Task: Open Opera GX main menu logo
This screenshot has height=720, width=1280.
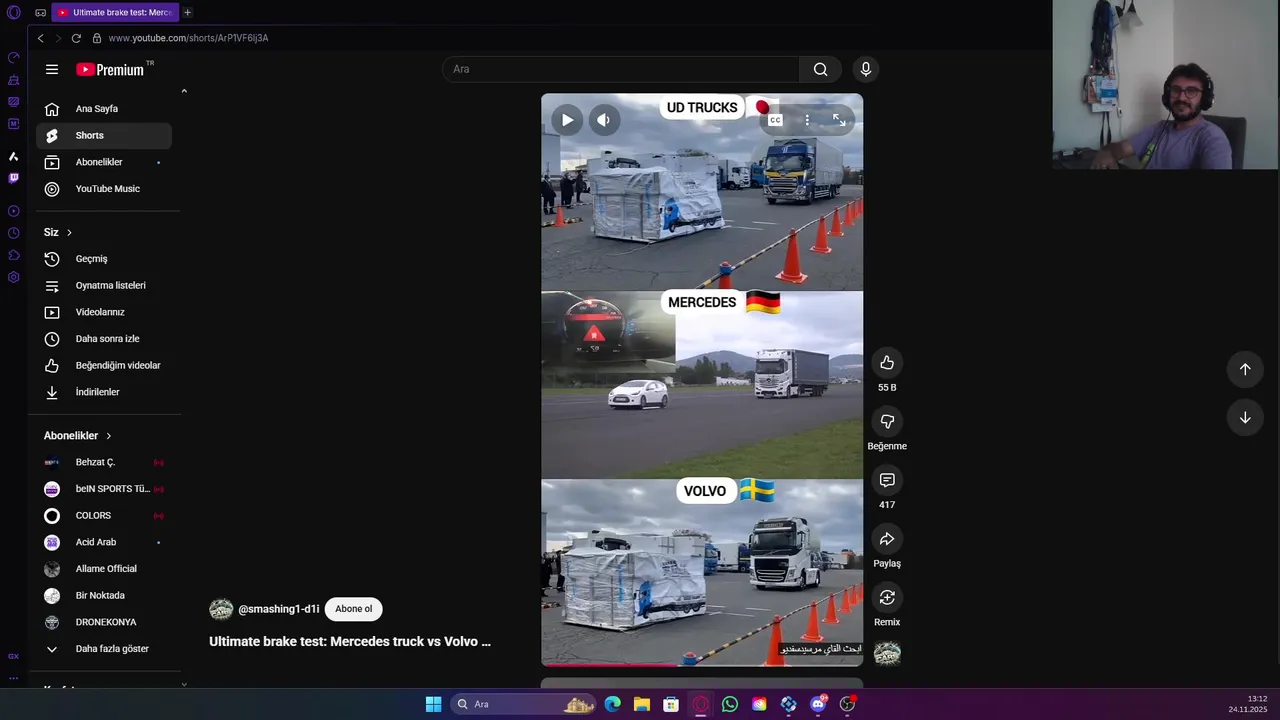Action: [x=13, y=13]
